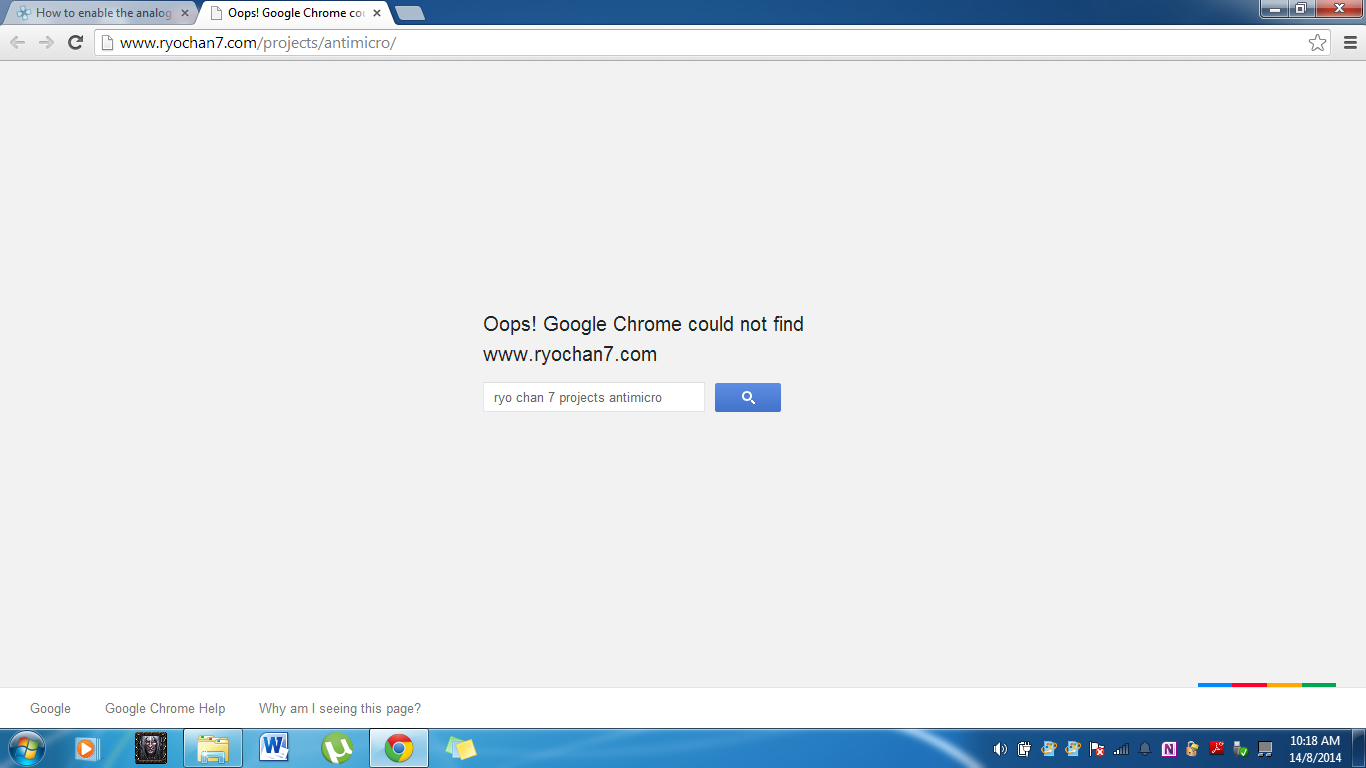Bookmark this page with the star icon

point(1317,42)
